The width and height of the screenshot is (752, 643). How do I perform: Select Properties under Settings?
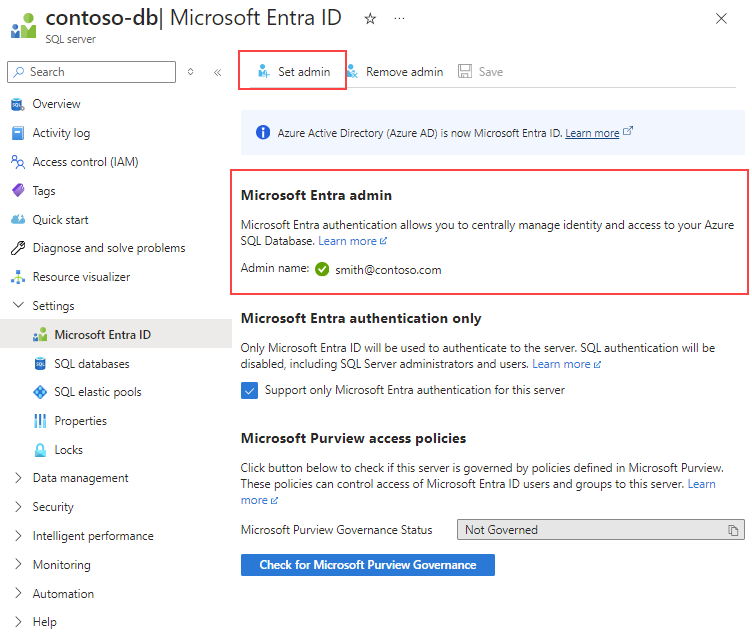[81, 421]
